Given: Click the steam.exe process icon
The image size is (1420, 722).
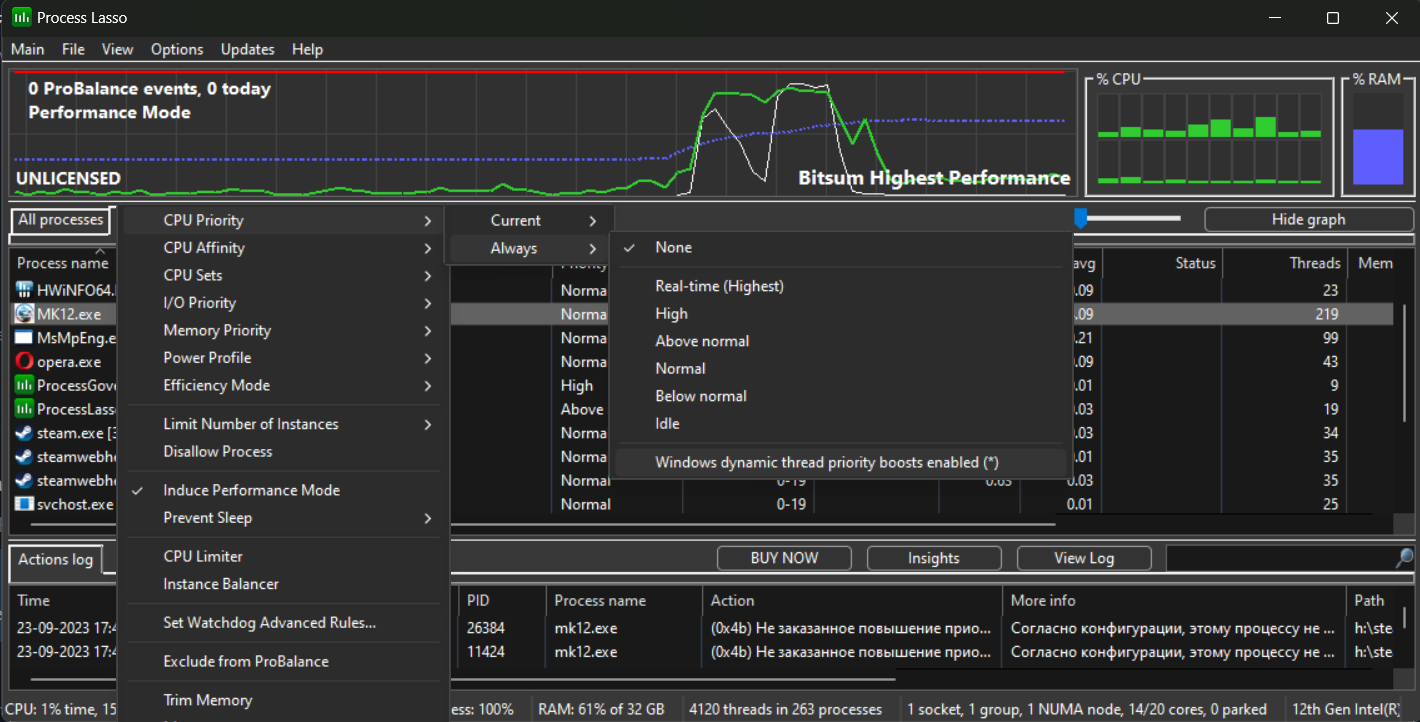Looking at the screenshot, I should (25, 433).
